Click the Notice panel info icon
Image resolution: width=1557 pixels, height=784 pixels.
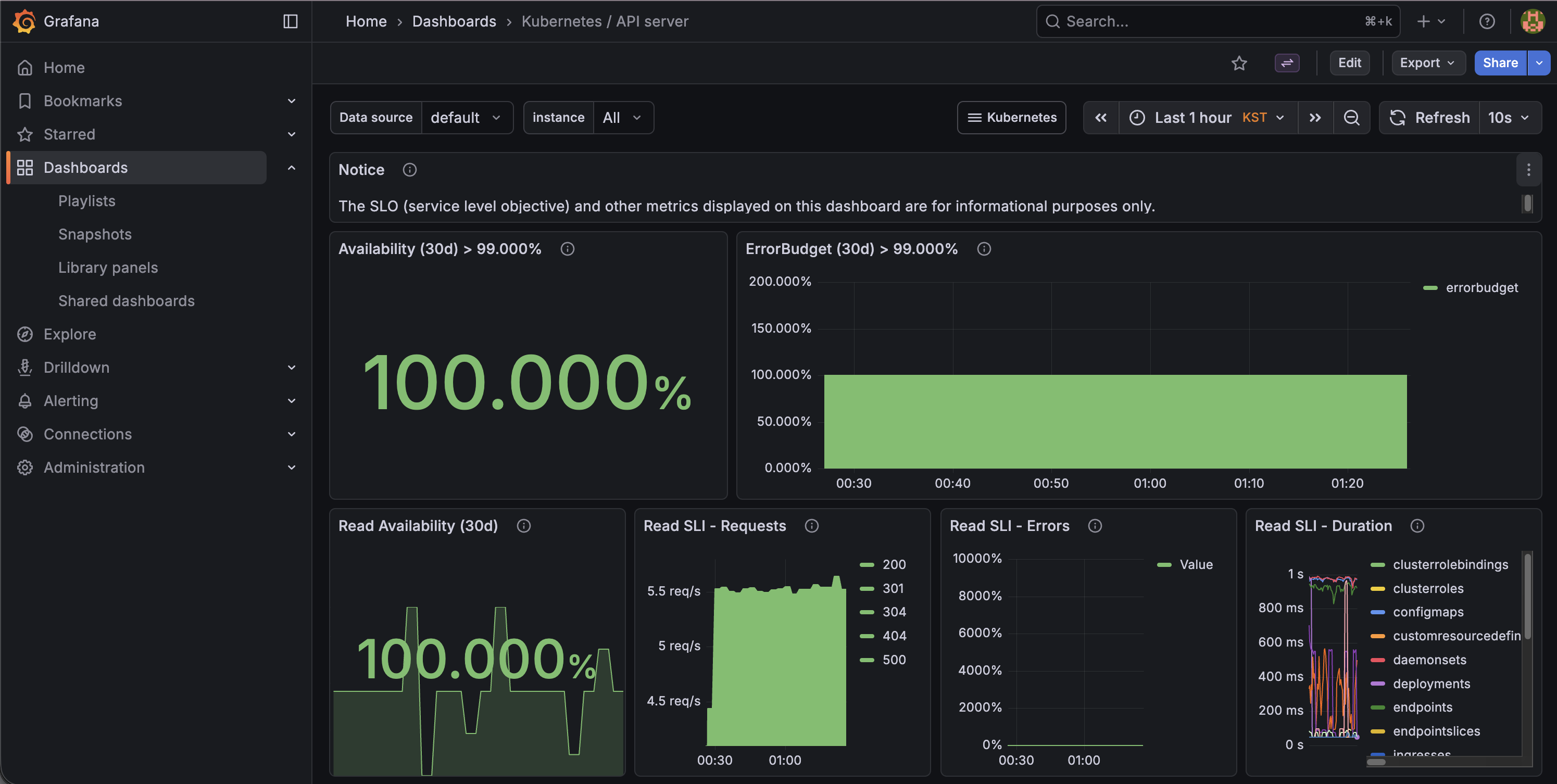(x=409, y=170)
